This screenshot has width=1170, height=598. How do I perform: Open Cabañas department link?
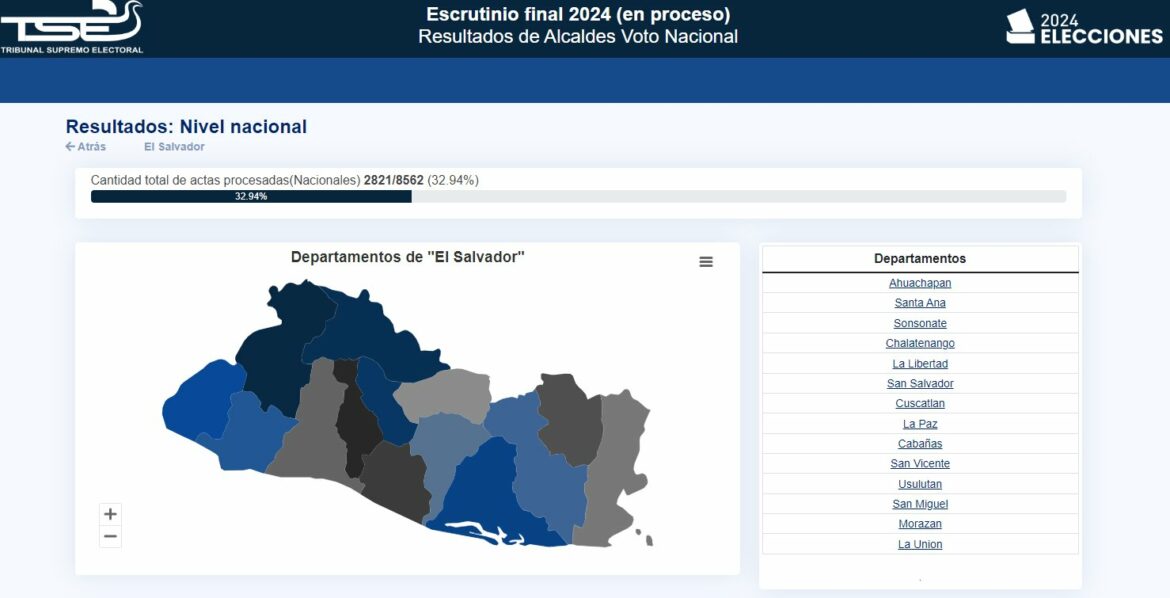coord(920,443)
